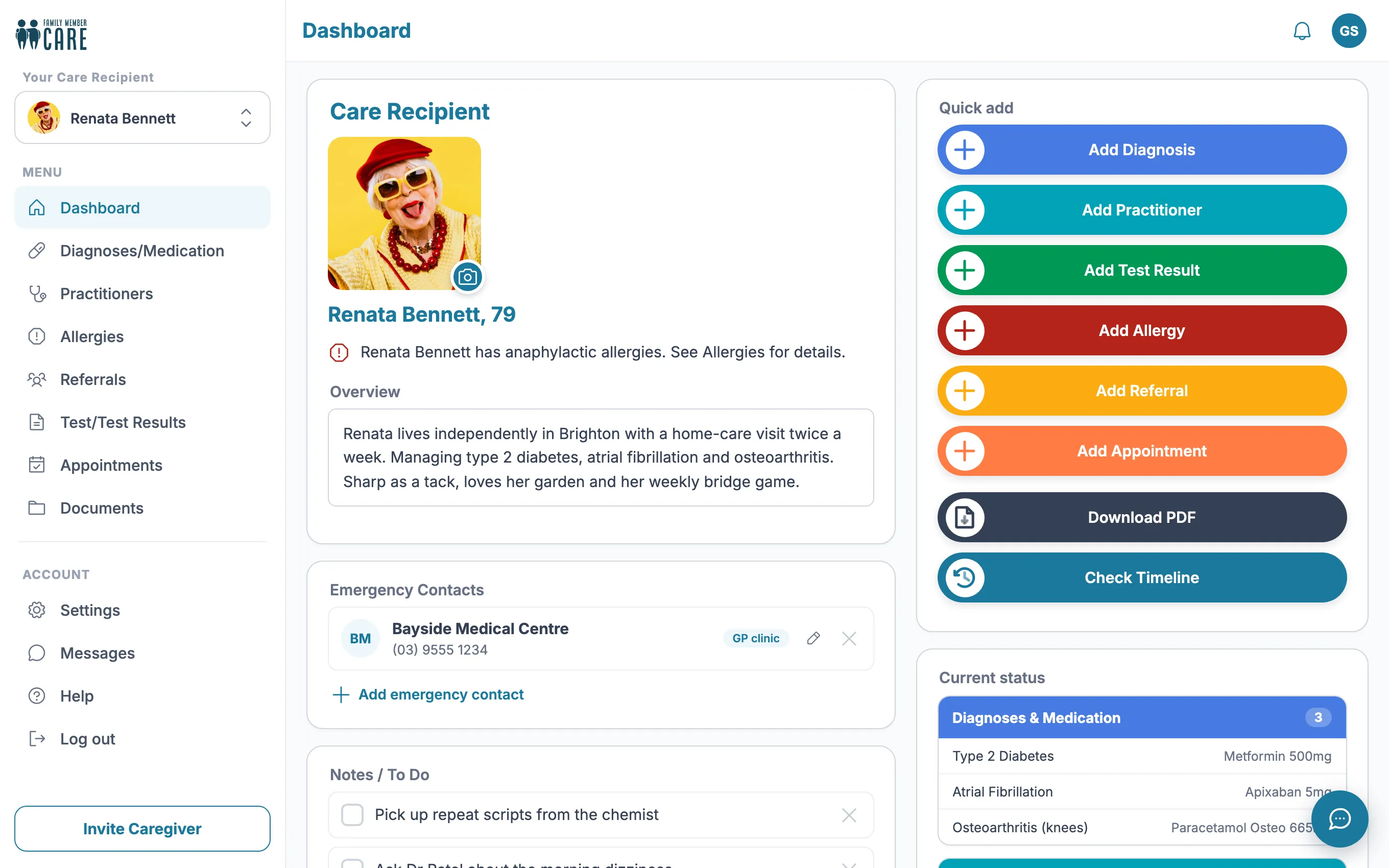The image size is (1389, 868).
Task: Click the plus icon on Add Practitioner
Action: click(964, 210)
